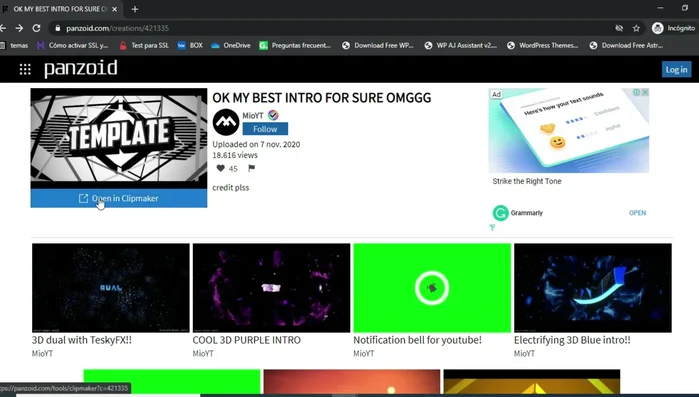699x397 pixels.
Task: Open the OneDrive bookmark
Action: tap(231, 45)
